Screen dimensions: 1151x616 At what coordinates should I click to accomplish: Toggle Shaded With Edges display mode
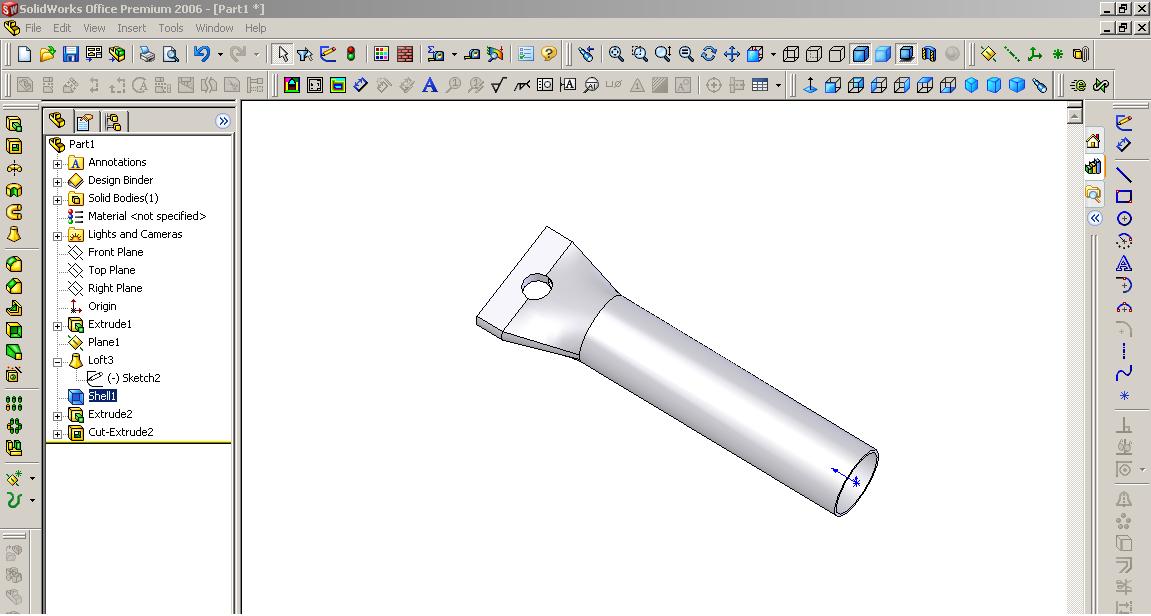click(x=861, y=54)
